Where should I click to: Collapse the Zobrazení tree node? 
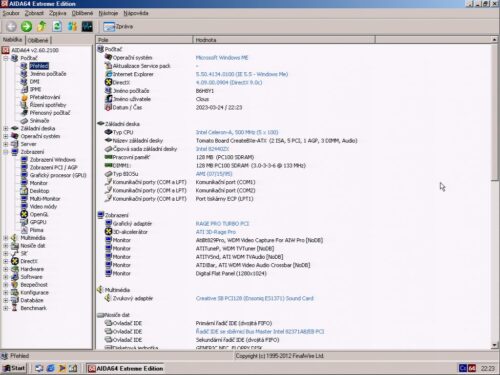pos(6,152)
